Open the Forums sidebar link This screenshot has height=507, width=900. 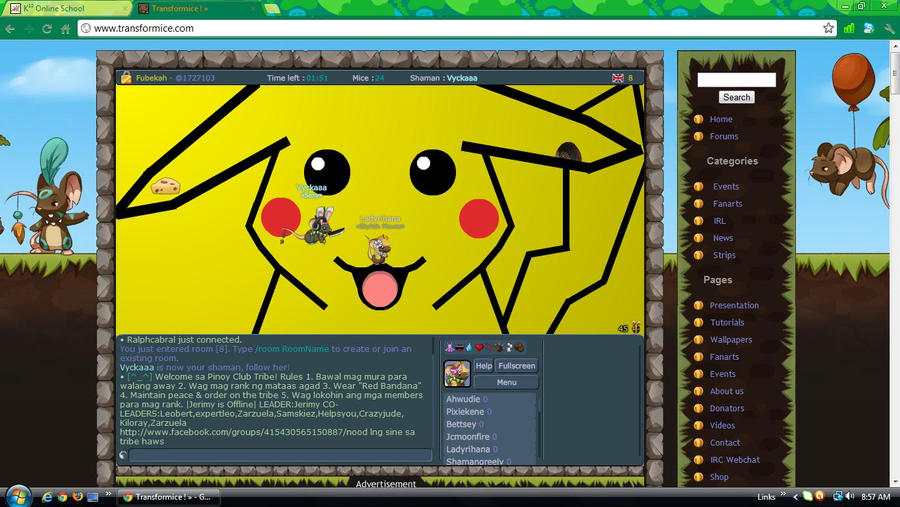(x=724, y=137)
